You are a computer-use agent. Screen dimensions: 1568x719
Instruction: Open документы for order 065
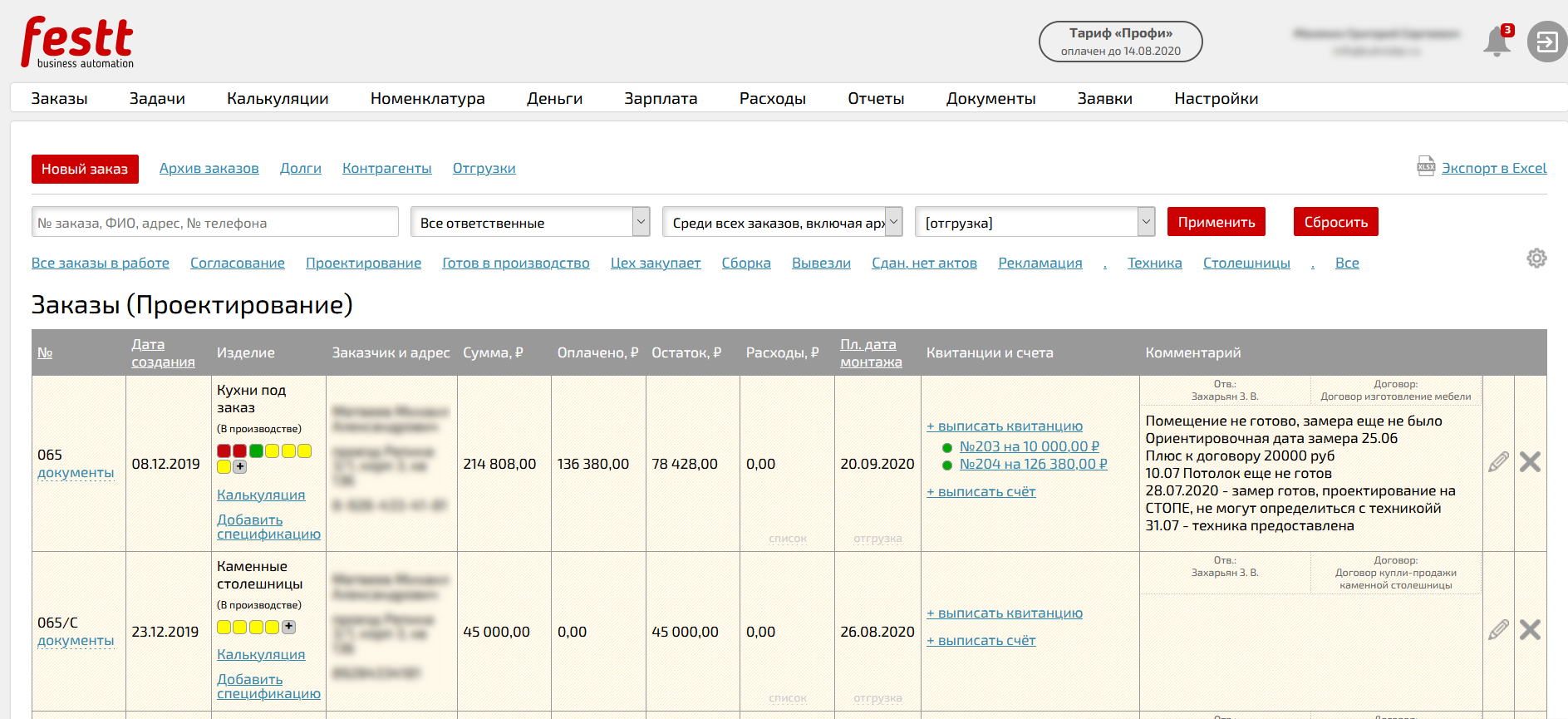[76, 472]
